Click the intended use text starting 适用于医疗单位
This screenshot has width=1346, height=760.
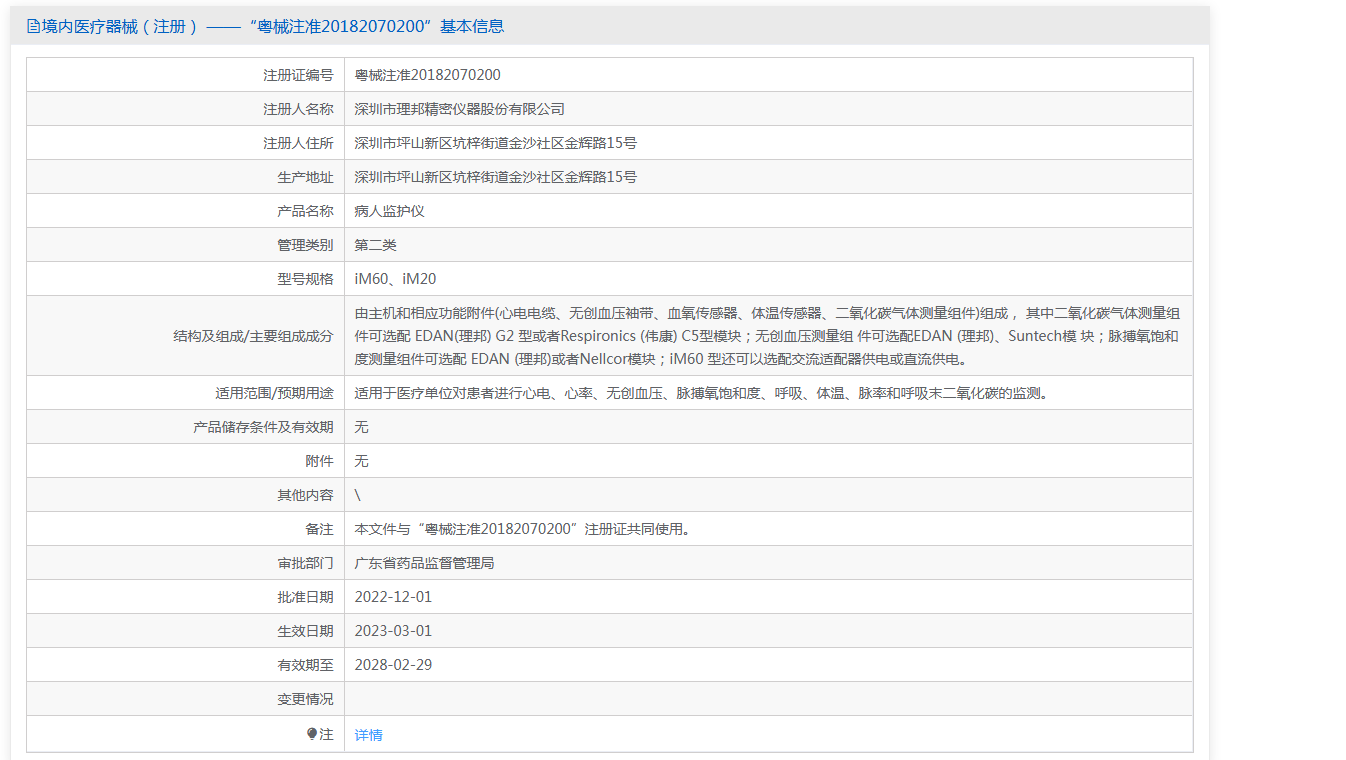(x=702, y=393)
